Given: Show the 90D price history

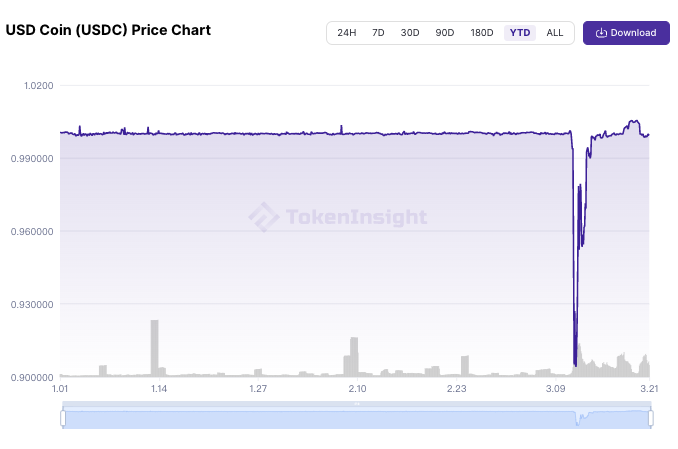Looking at the screenshot, I should [444, 33].
